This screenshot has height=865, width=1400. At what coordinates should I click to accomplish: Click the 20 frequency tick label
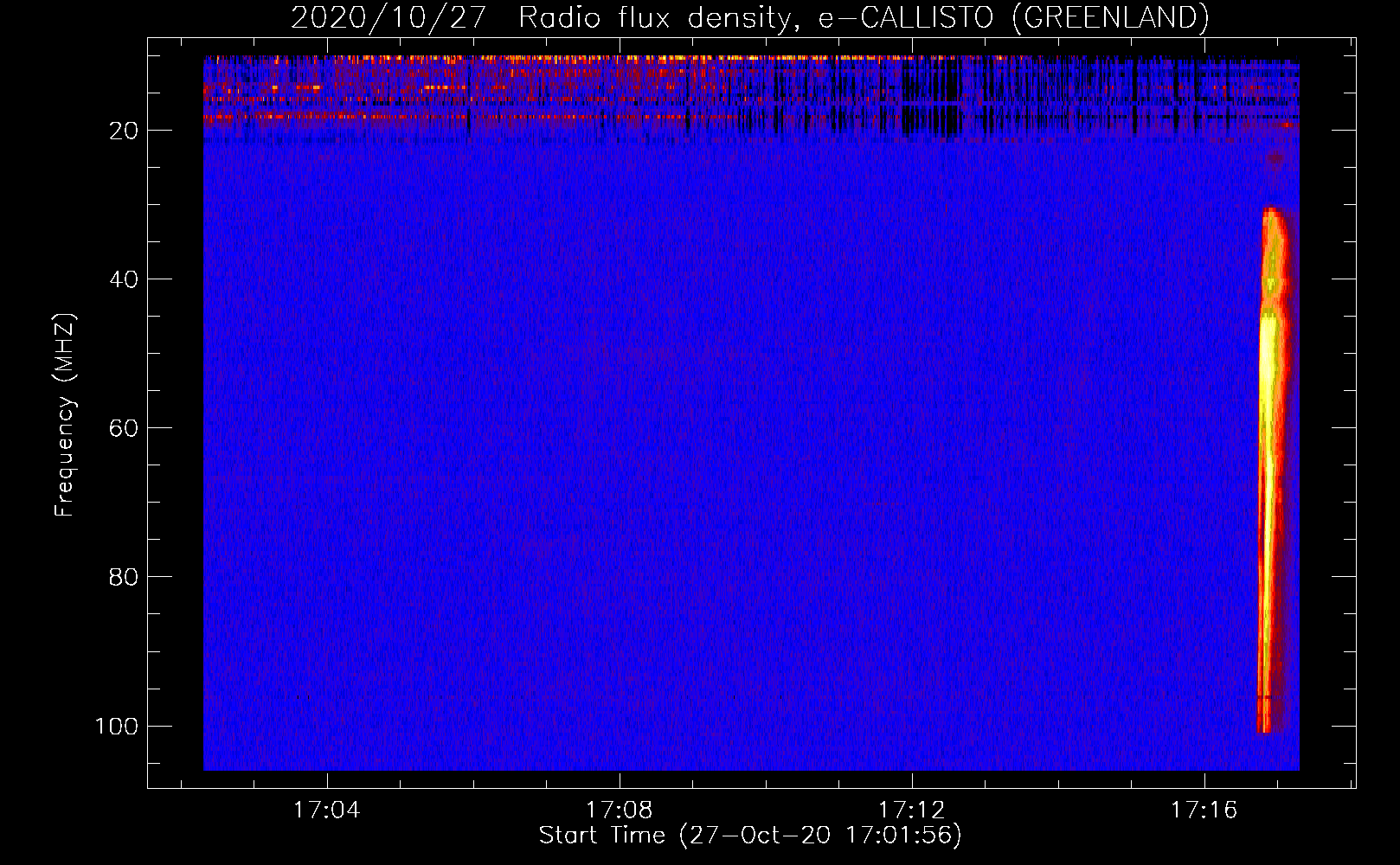pos(124,131)
